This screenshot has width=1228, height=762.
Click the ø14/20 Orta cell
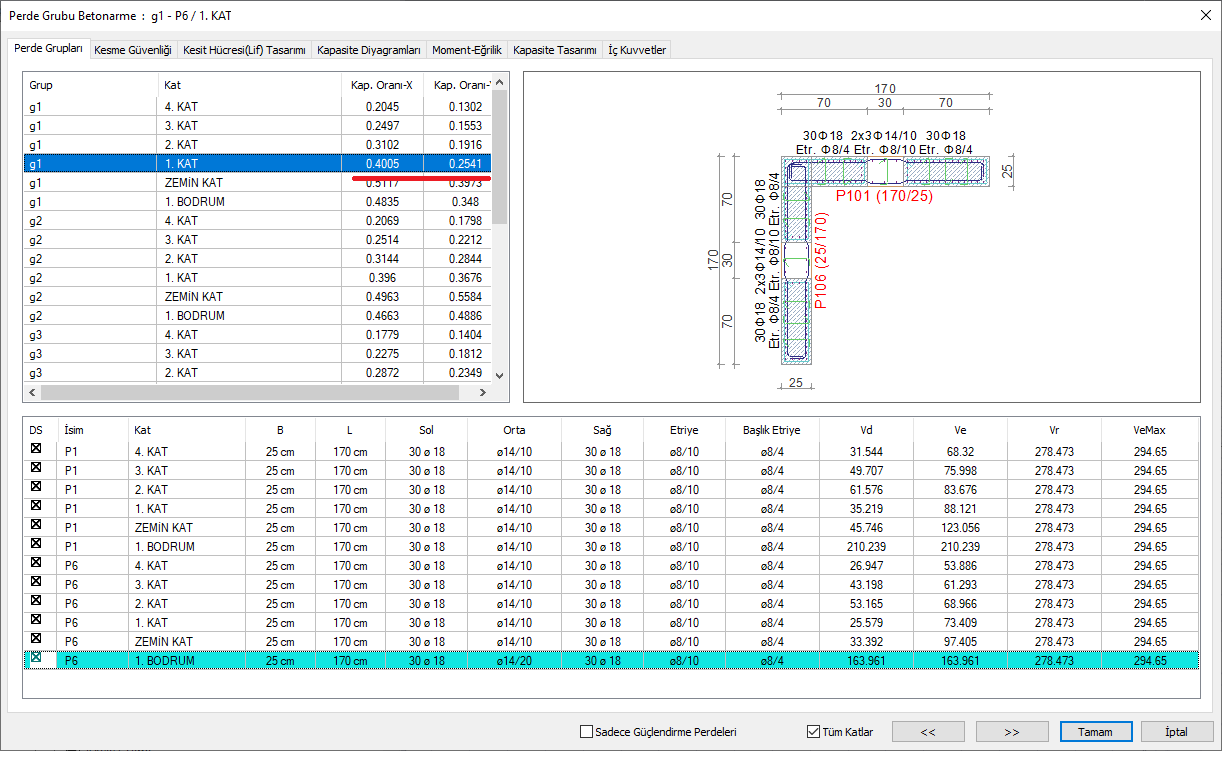pos(516,660)
